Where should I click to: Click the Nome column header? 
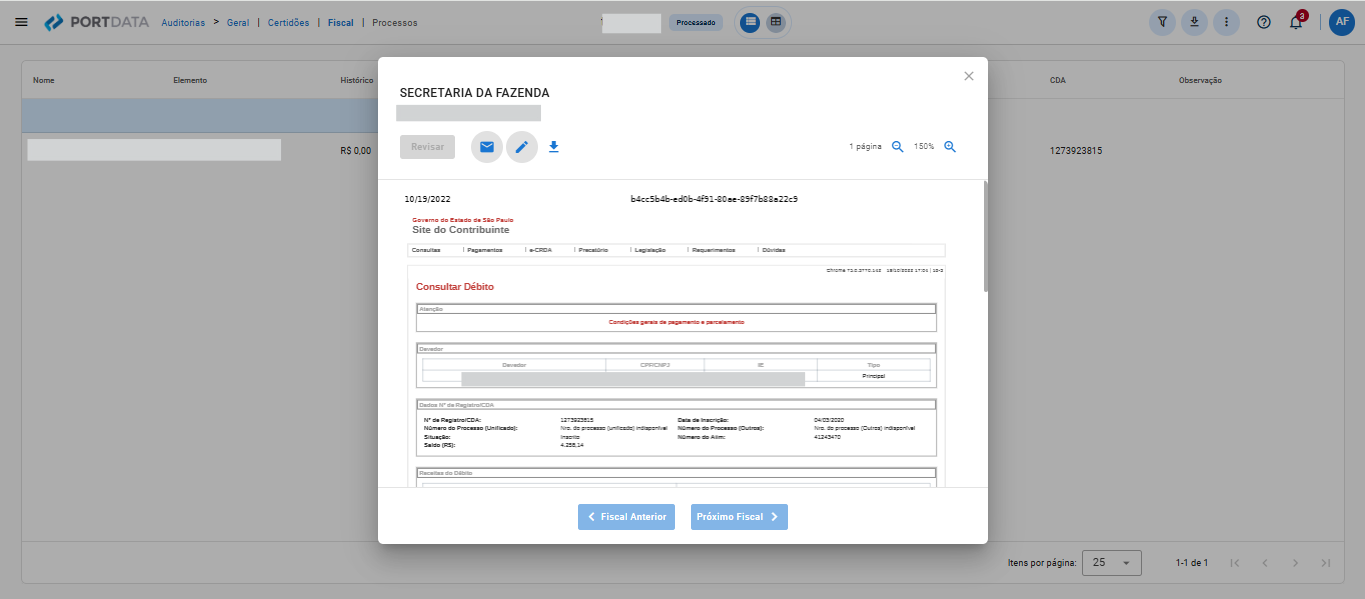pyautogui.click(x=43, y=80)
